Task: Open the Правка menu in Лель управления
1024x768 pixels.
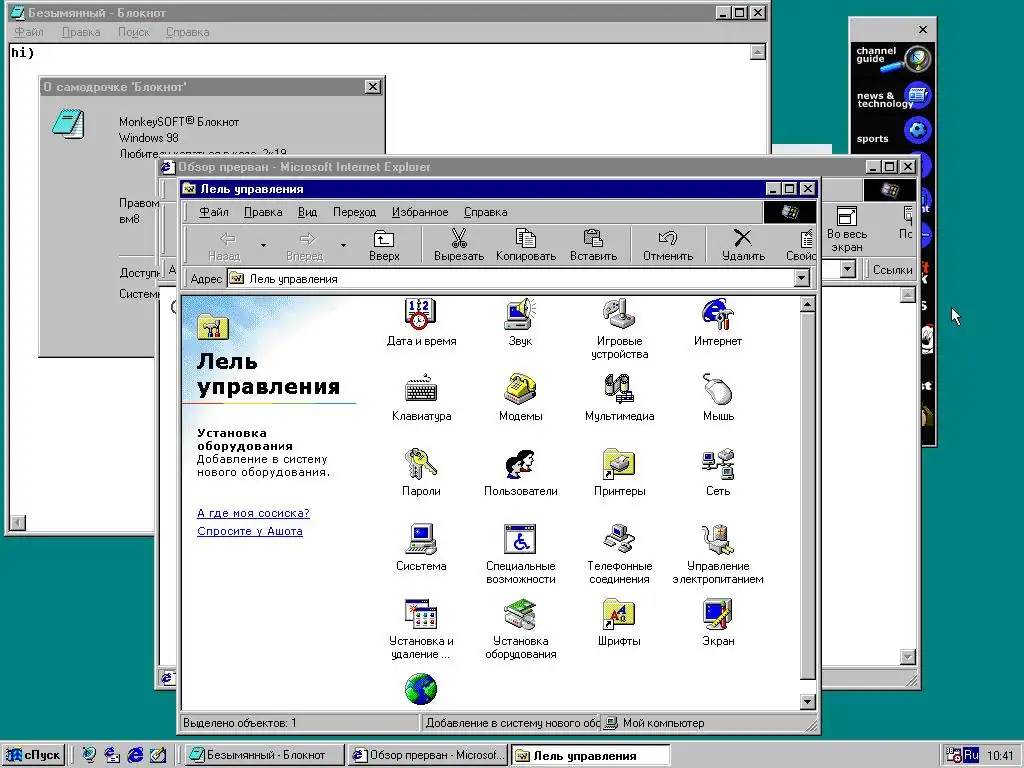Action: point(263,212)
